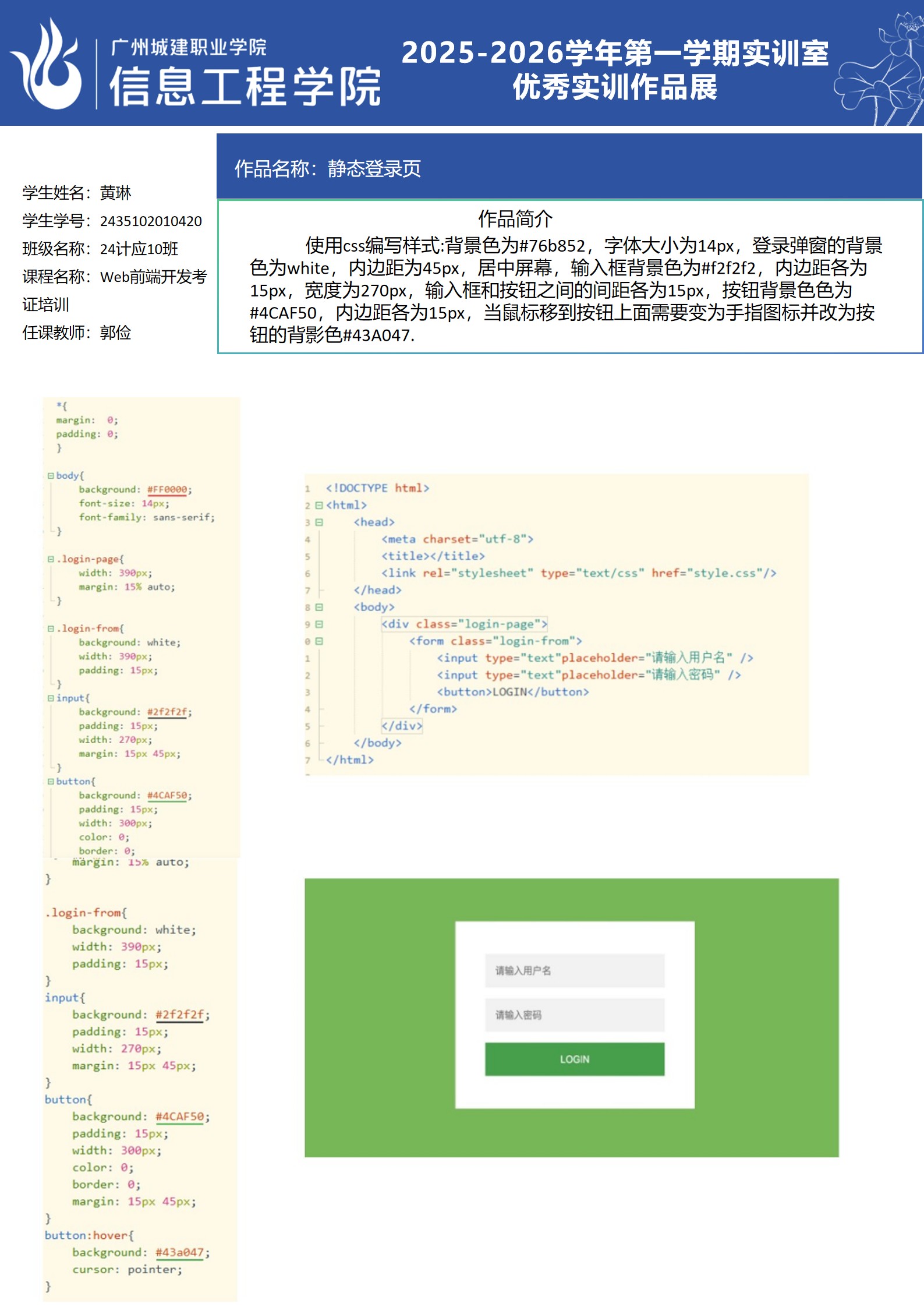
Task: Click the 优秀实训作品展 headline text
Action: pyautogui.click(x=615, y=87)
